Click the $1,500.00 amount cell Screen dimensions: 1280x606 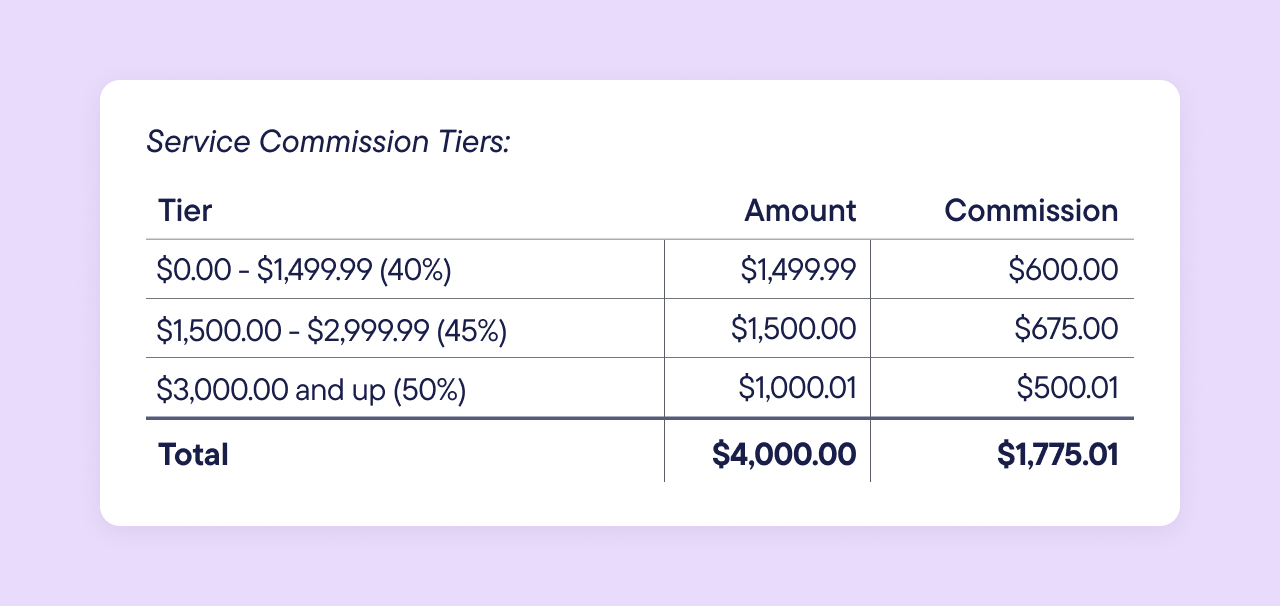pos(793,329)
